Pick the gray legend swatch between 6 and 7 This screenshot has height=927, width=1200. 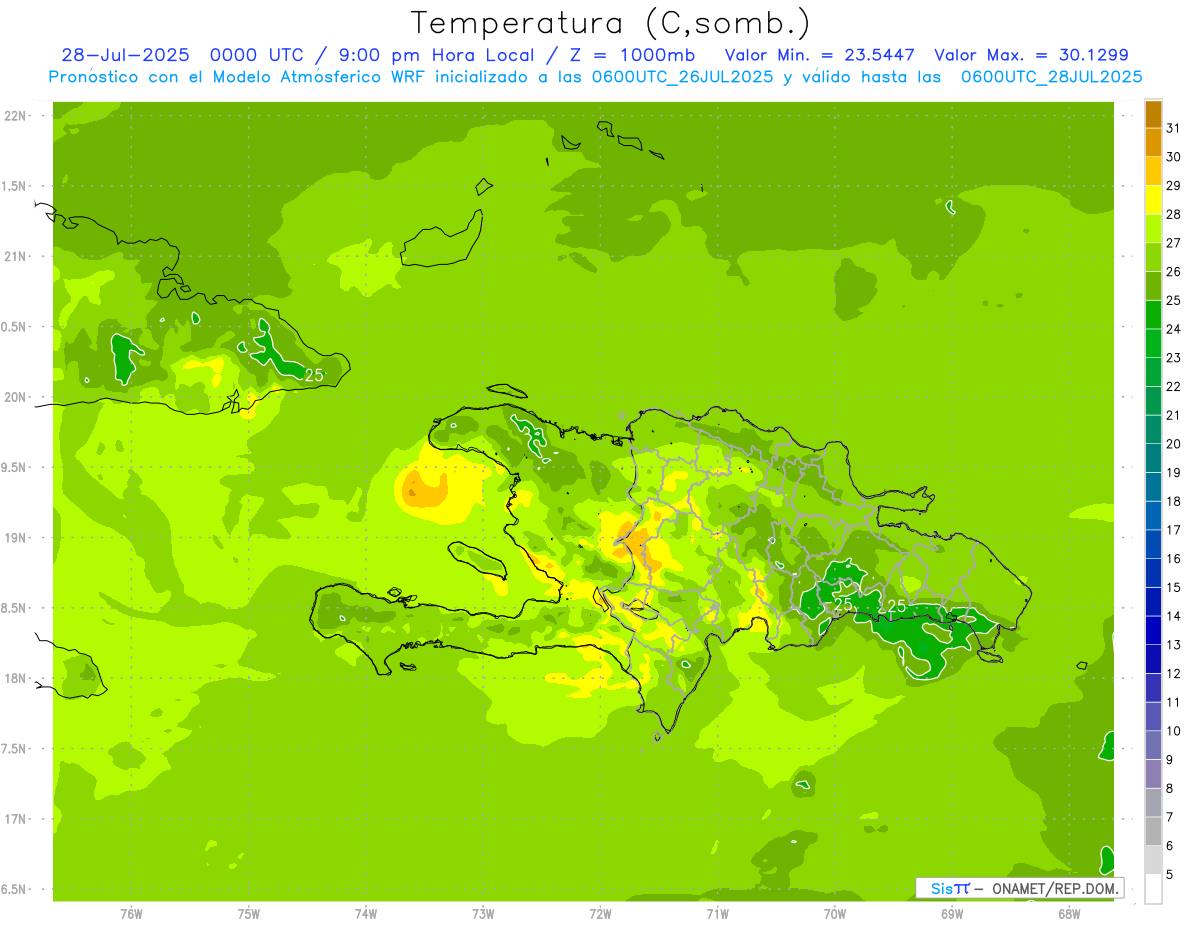(x=1153, y=832)
